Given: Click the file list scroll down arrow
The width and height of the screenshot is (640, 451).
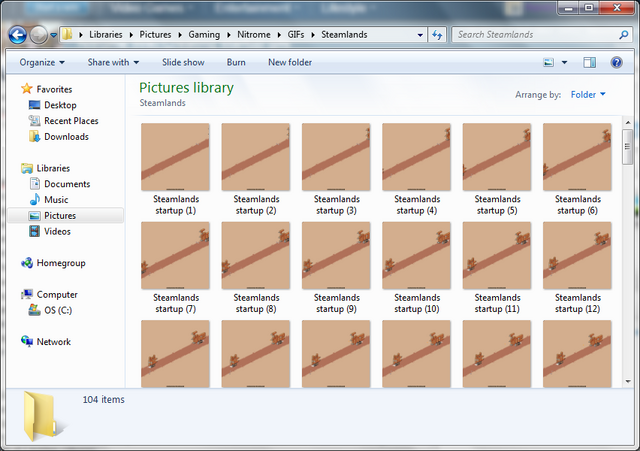Looking at the screenshot, I should 628,382.
